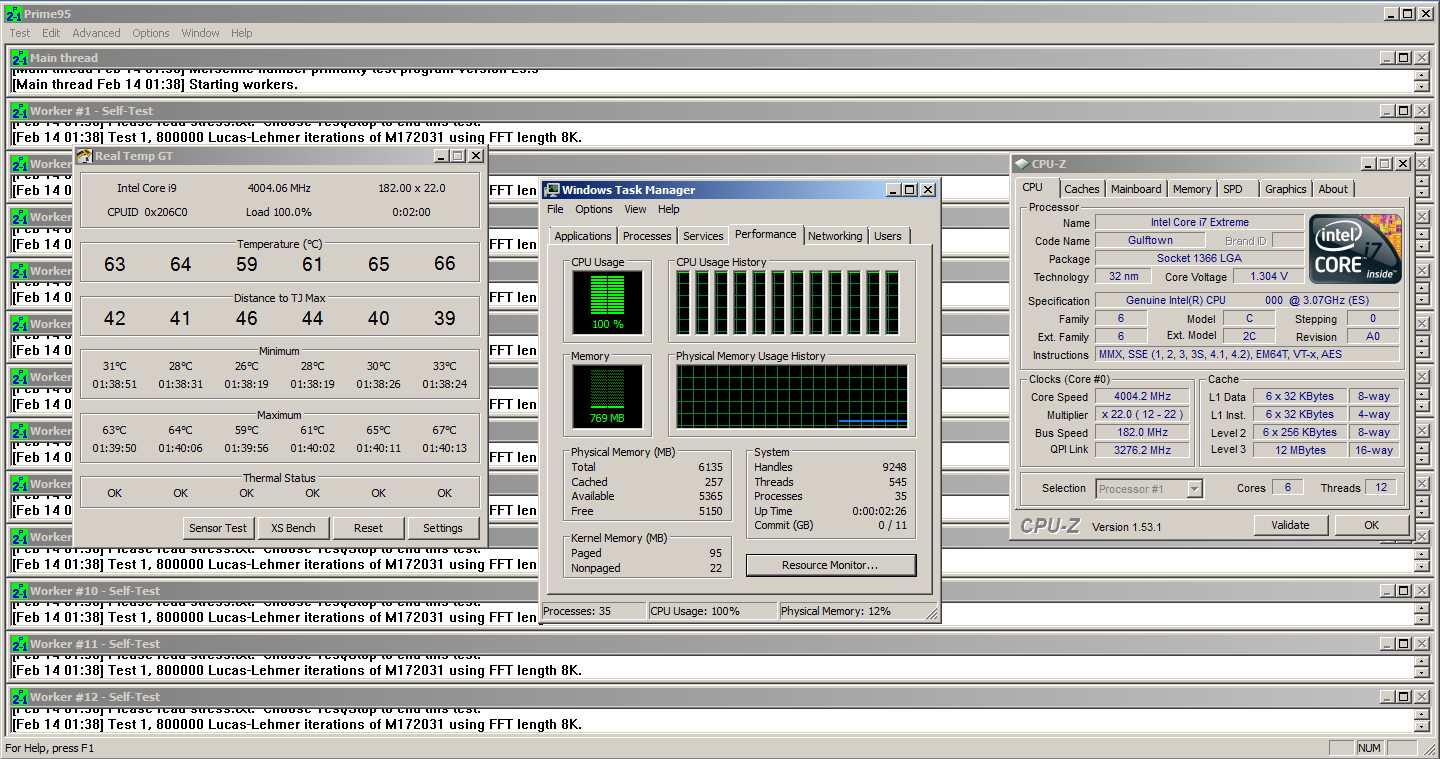Open Task Manager's Options menu
Screen dimensions: 1440x759
pos(593,209)
